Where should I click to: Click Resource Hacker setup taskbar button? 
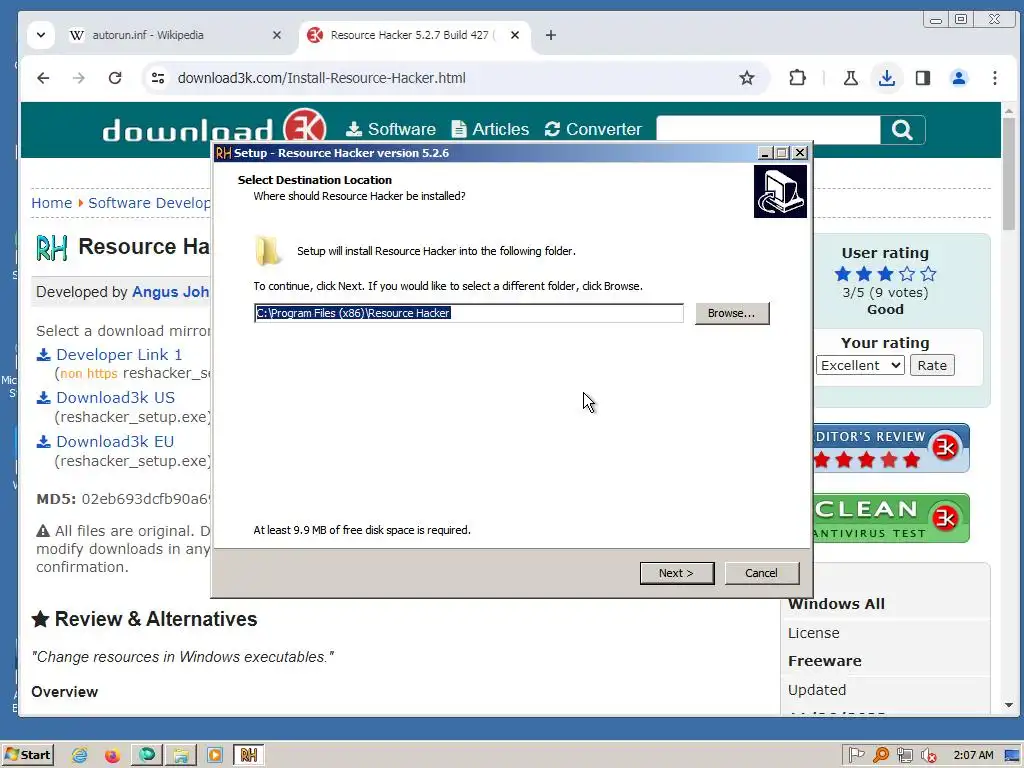point(249,755)
